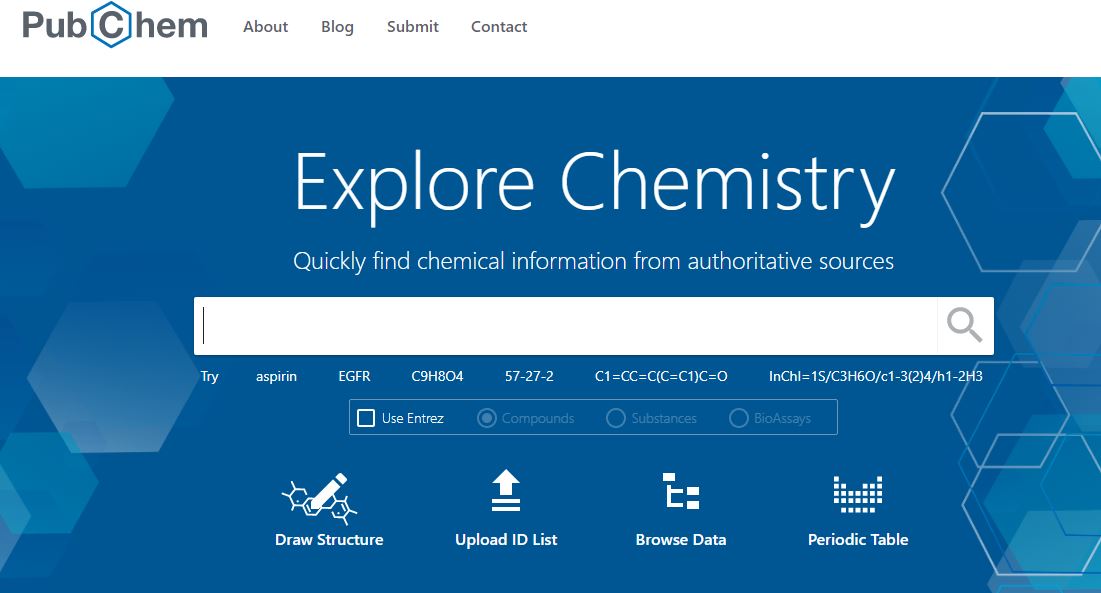Click the Upload ID List label

506,540
